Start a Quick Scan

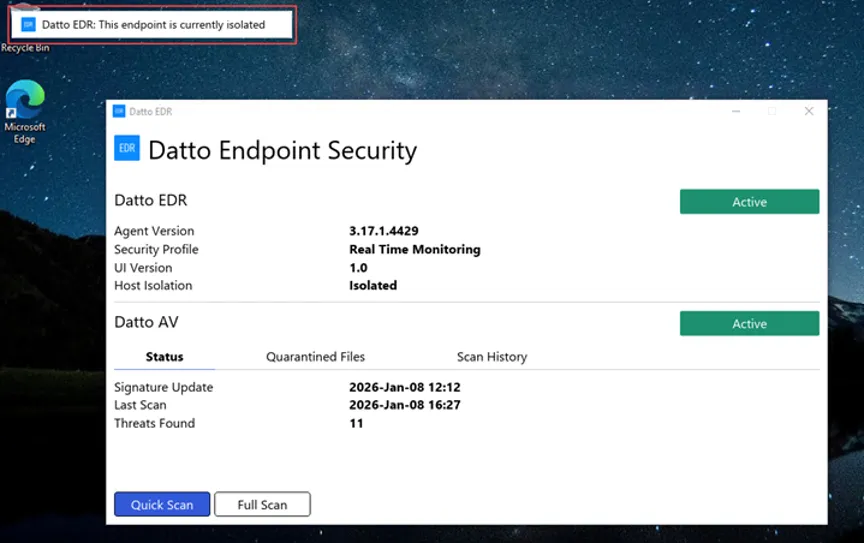click(x=162, y=505)
